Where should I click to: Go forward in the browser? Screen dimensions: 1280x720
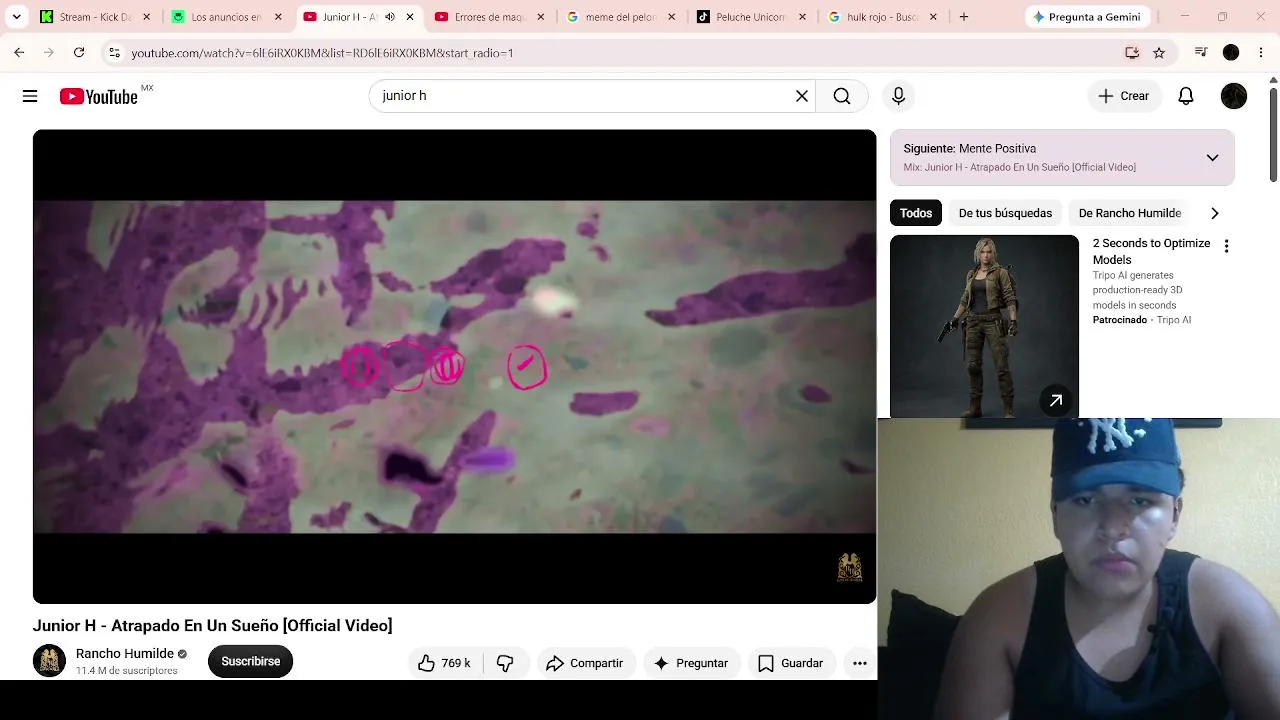[x=48, y=53]
